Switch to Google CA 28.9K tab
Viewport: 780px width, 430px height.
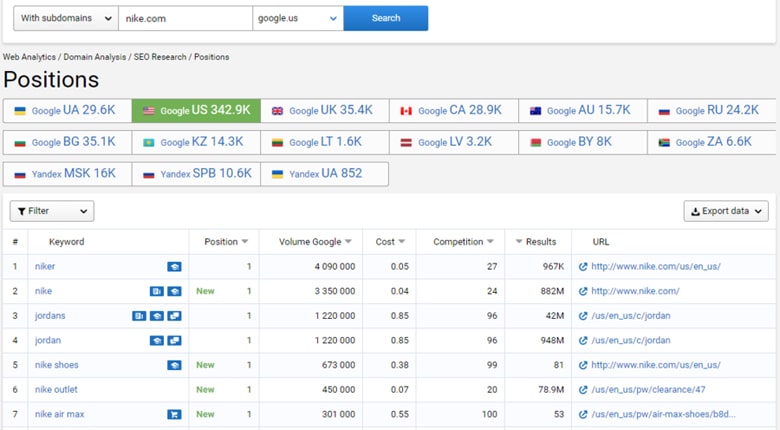pos(454,110)
